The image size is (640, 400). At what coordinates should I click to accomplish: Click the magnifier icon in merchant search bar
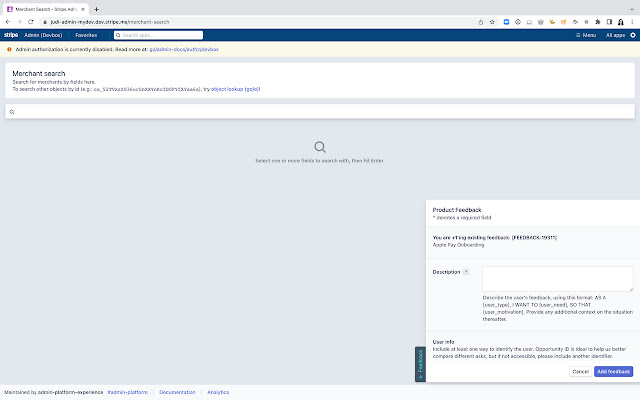12,112
